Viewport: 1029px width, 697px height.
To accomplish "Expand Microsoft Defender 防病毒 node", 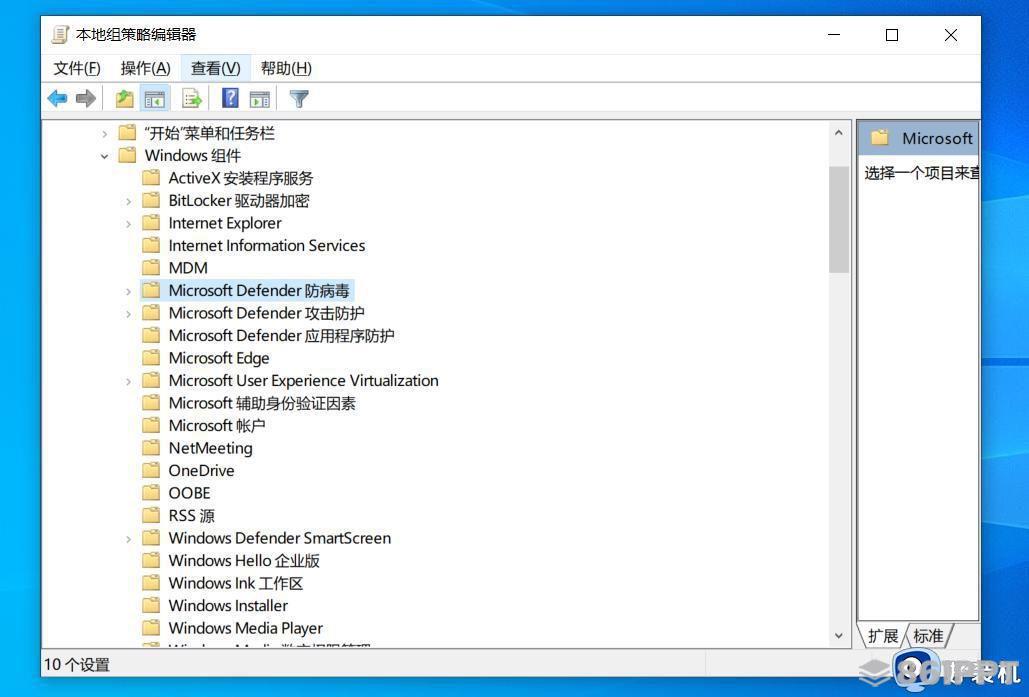I will (129, 291).
